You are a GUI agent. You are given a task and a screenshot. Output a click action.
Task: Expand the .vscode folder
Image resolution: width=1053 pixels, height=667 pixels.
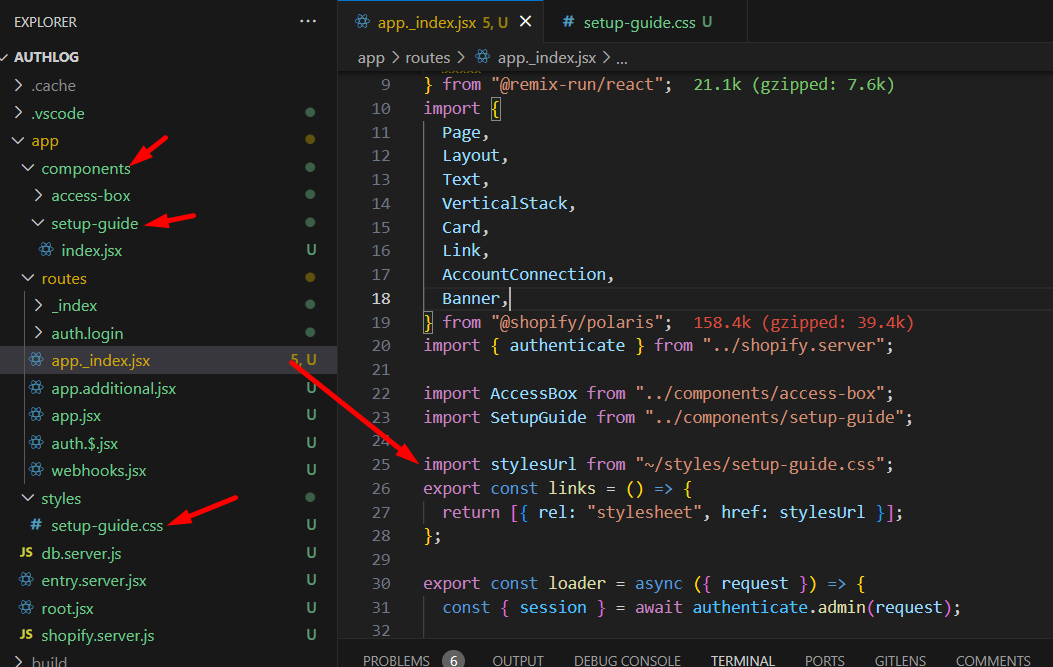[18, 113]
